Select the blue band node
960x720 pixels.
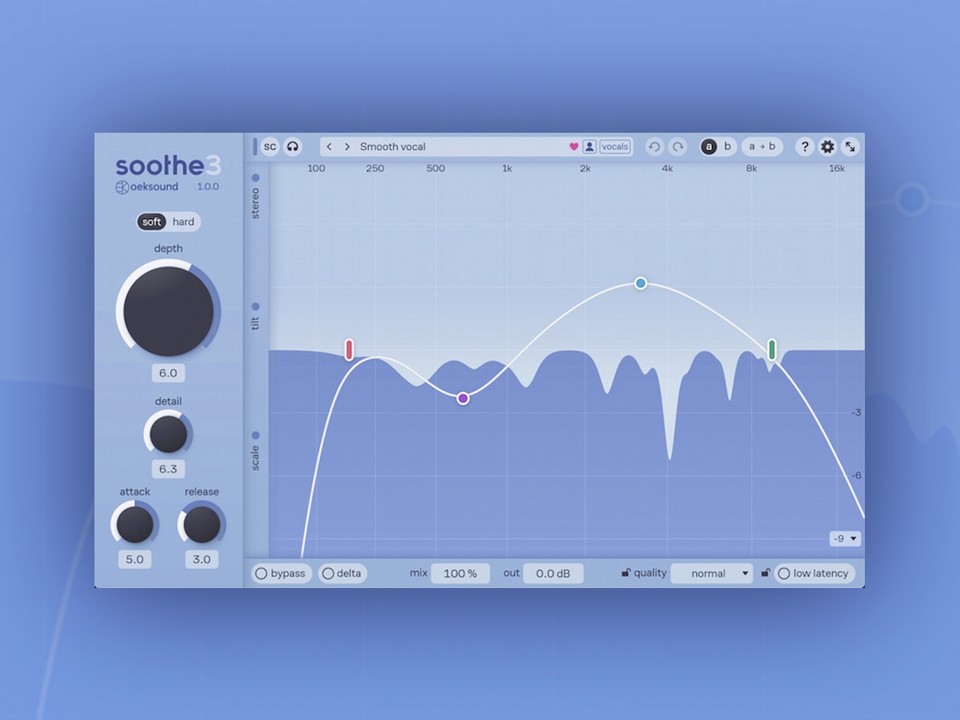point(640,283)
